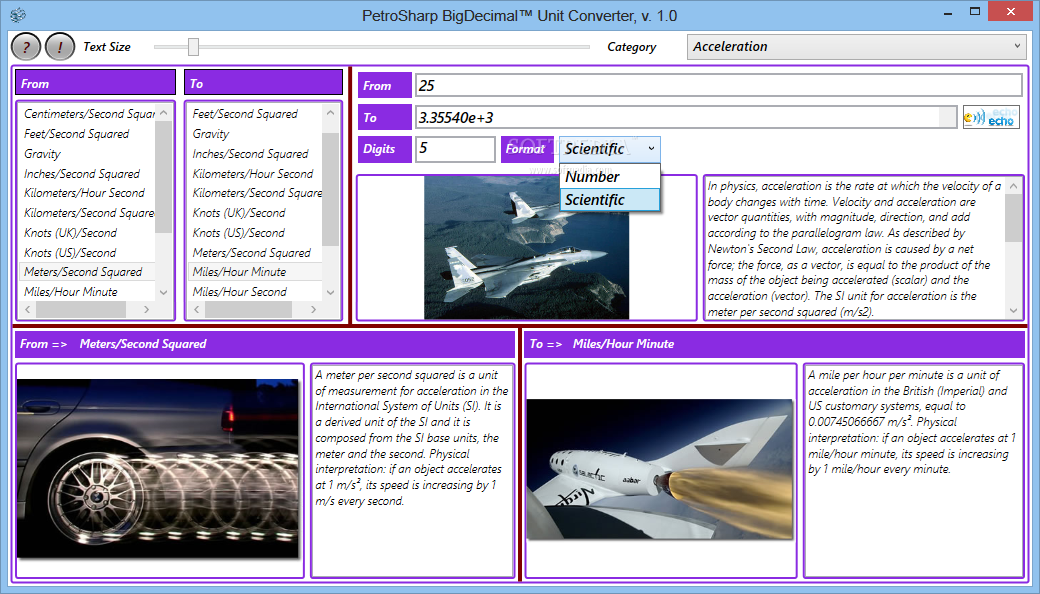Screen dimensions: 1040x594
Task: Click the rocket spaceplane image
Action: click(x=660, y=468)
